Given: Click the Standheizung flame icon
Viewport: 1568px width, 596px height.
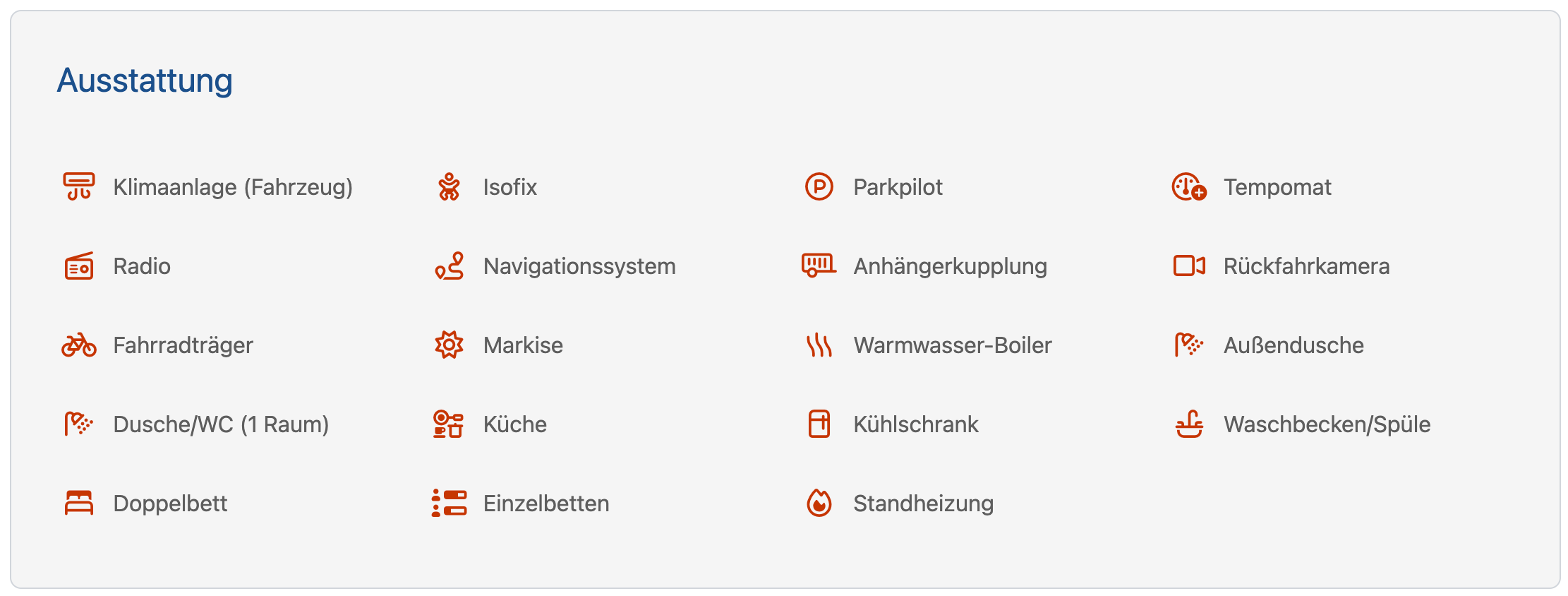Looking at the screenshot, I should [819, 503].
